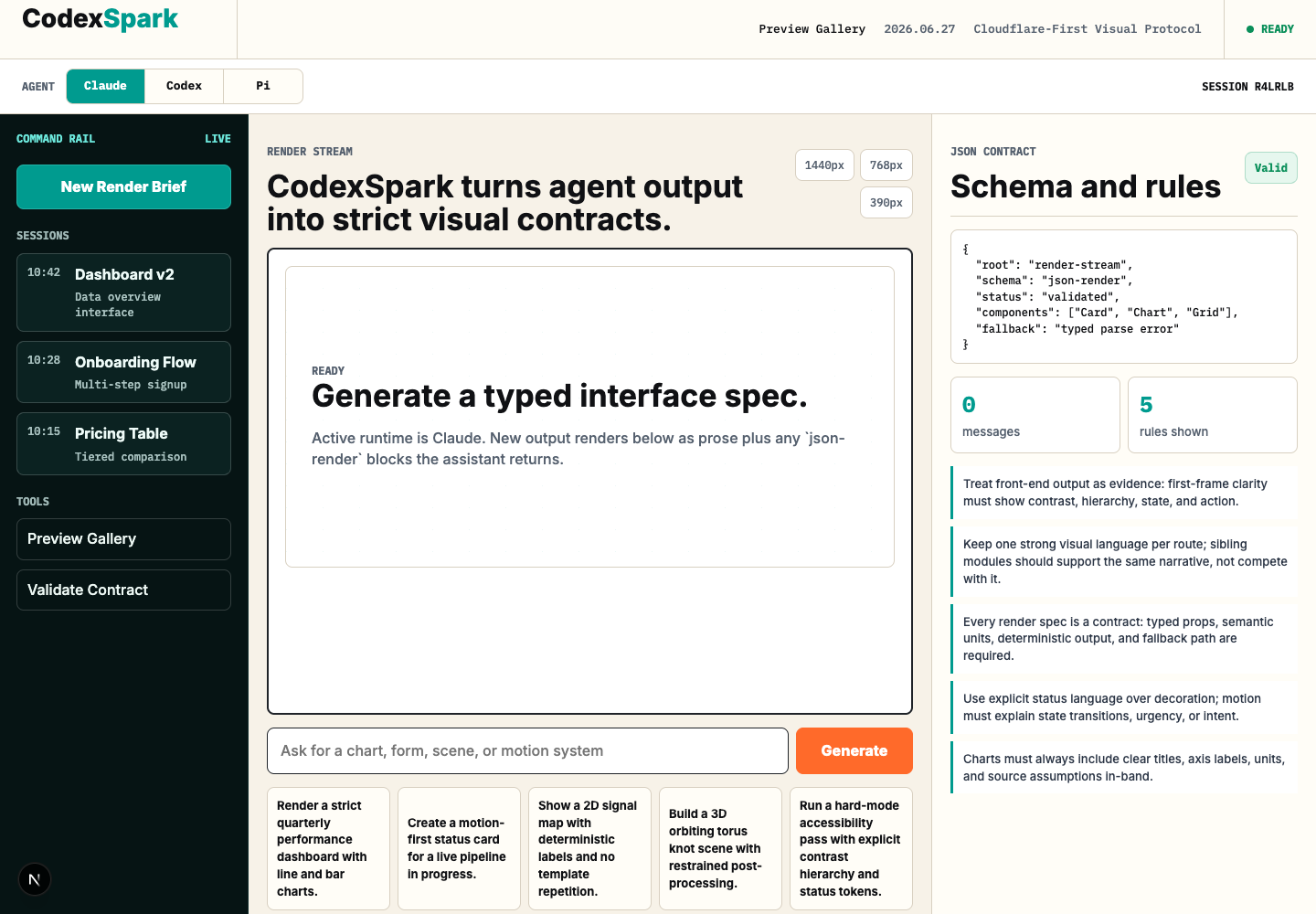Click the 10:42 session timestamp
This screenshot has width=1316, height=914.
click(44, 272)
